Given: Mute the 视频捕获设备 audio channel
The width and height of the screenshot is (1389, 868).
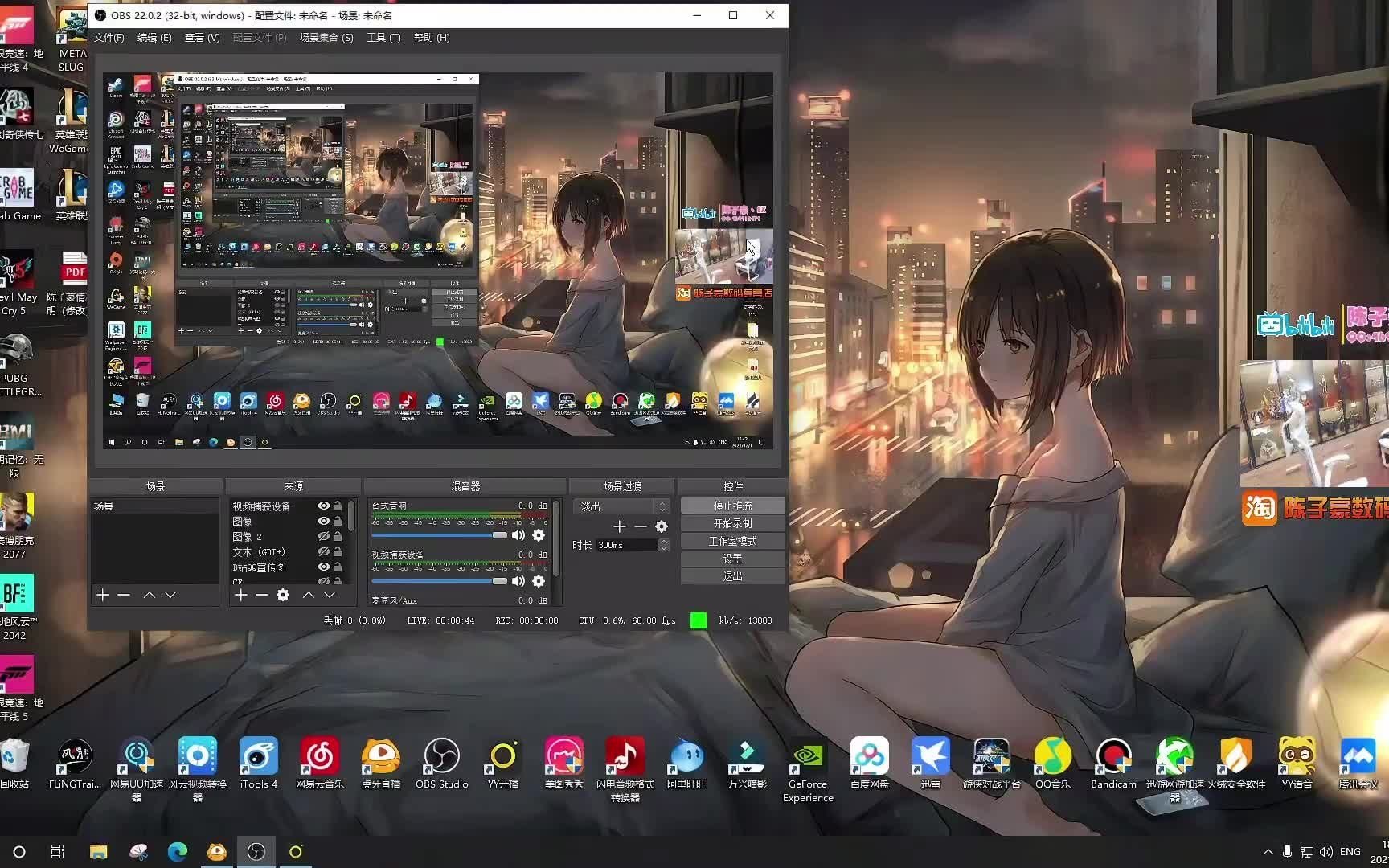Looking at the screenshot, I should (518, 581).
